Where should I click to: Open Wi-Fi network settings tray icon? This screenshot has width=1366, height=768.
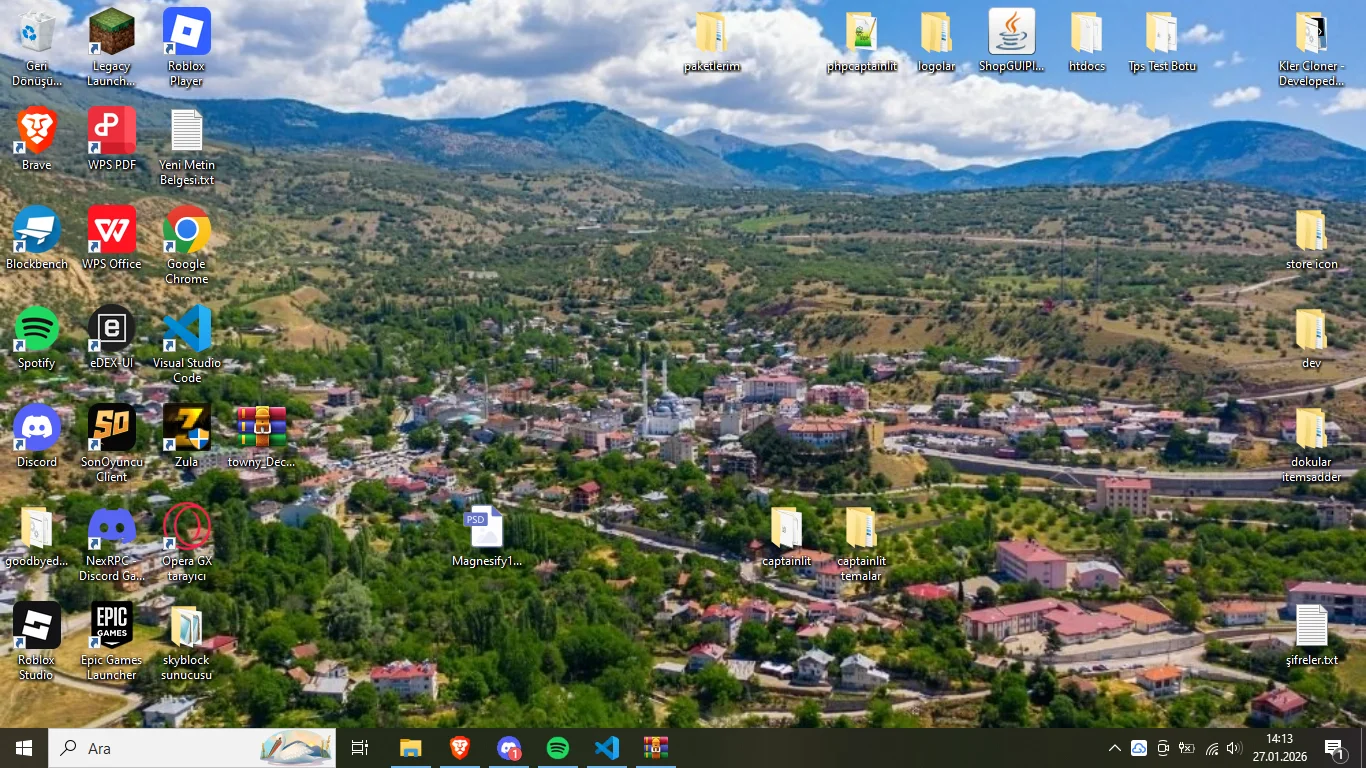1211,748
